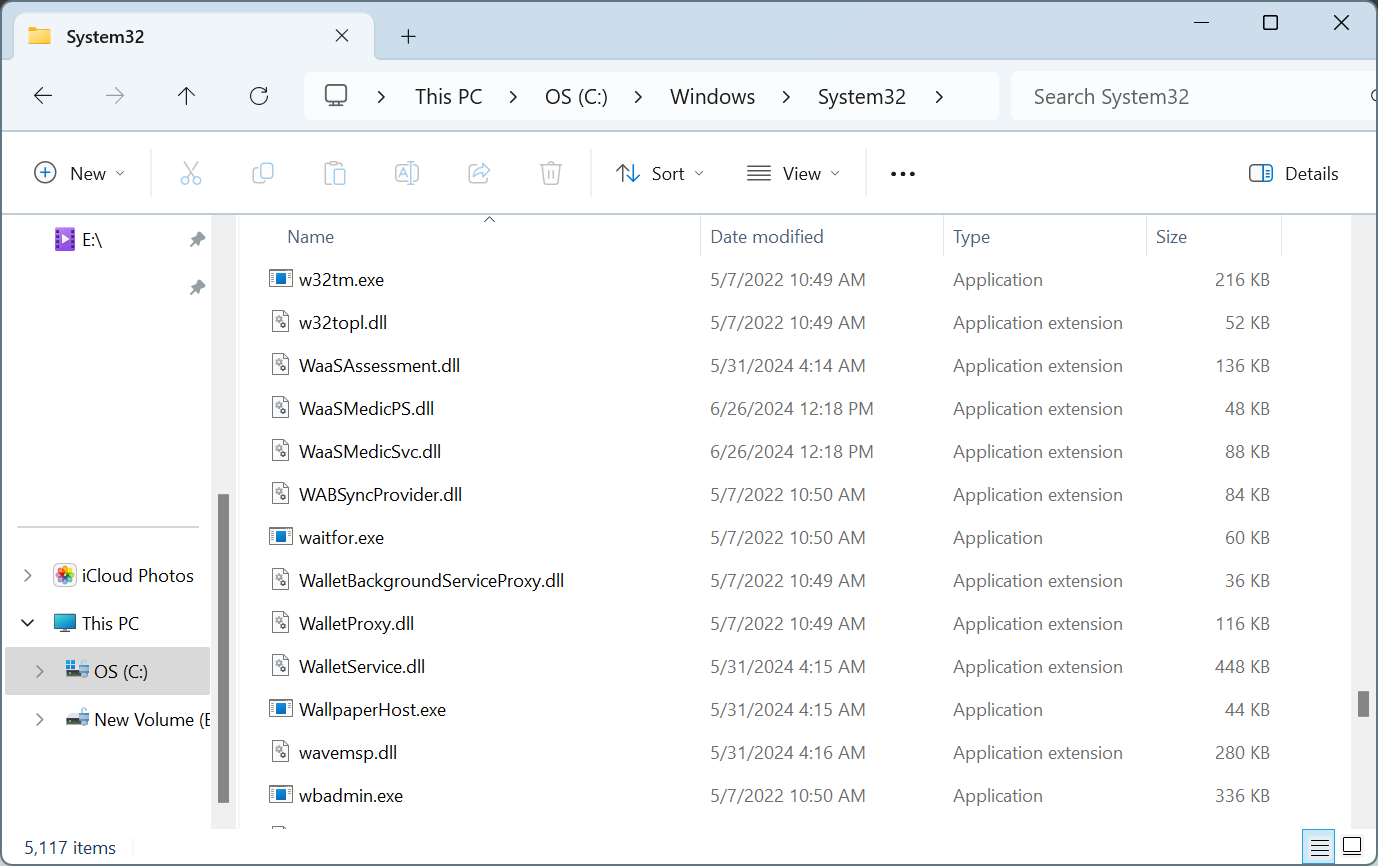
Task: Click the wbadmin.exe file icon
Action: [280, 795]
